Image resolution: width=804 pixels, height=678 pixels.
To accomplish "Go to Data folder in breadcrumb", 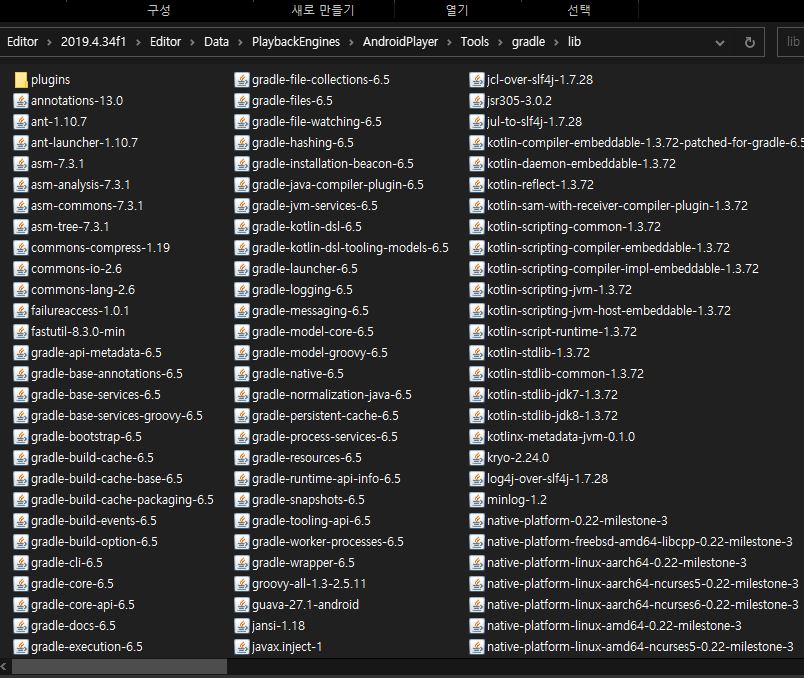I will pyautogui.click(x=216, y=42).
